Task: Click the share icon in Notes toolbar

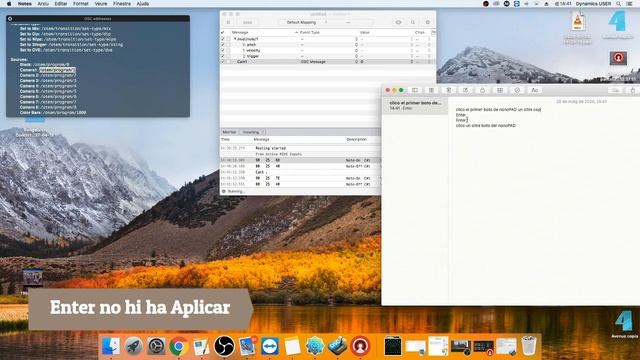Action: (633, 90)
